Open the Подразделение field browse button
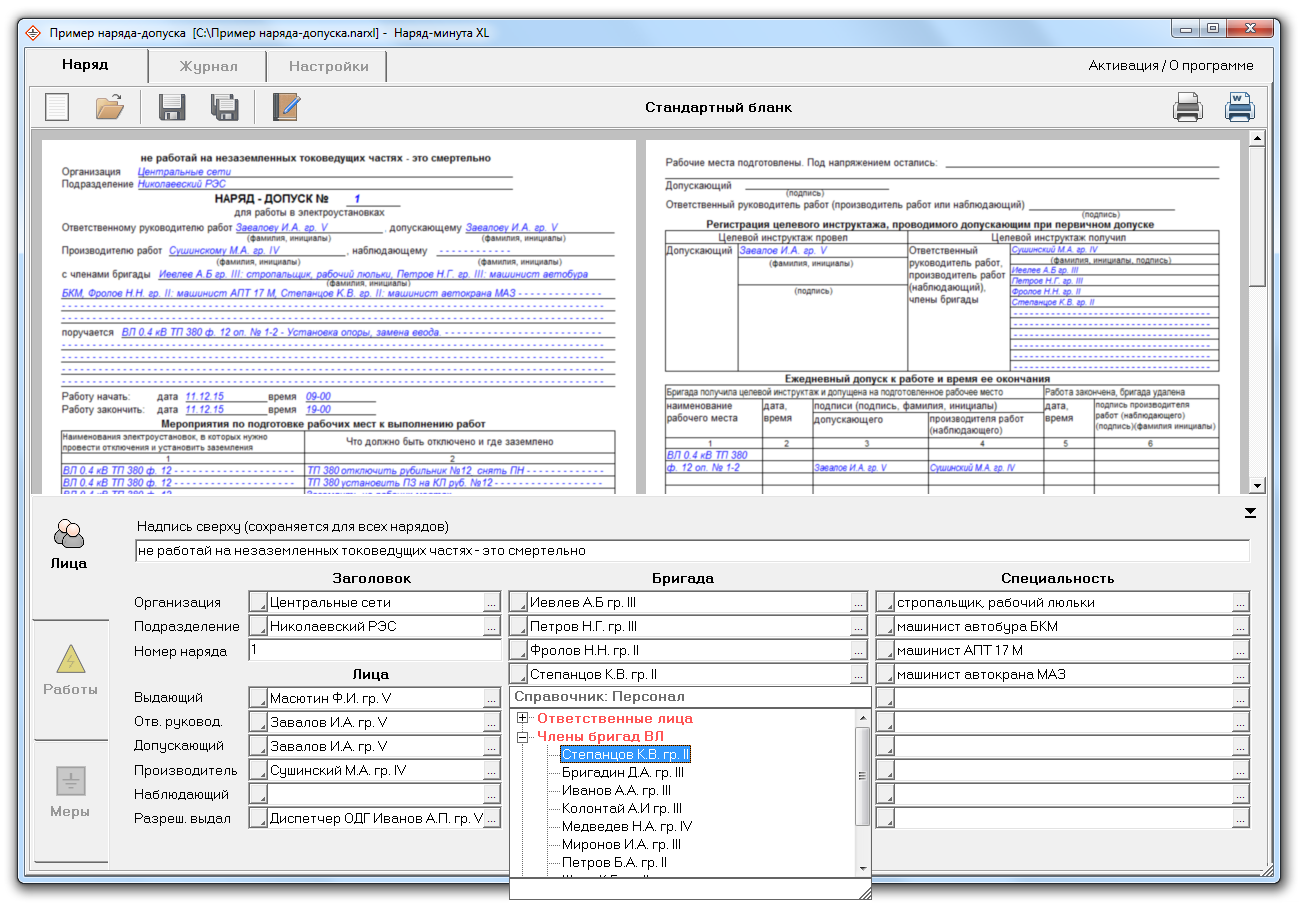The image size is (1299, 905). pyautogui.click(x=491, y=627)
